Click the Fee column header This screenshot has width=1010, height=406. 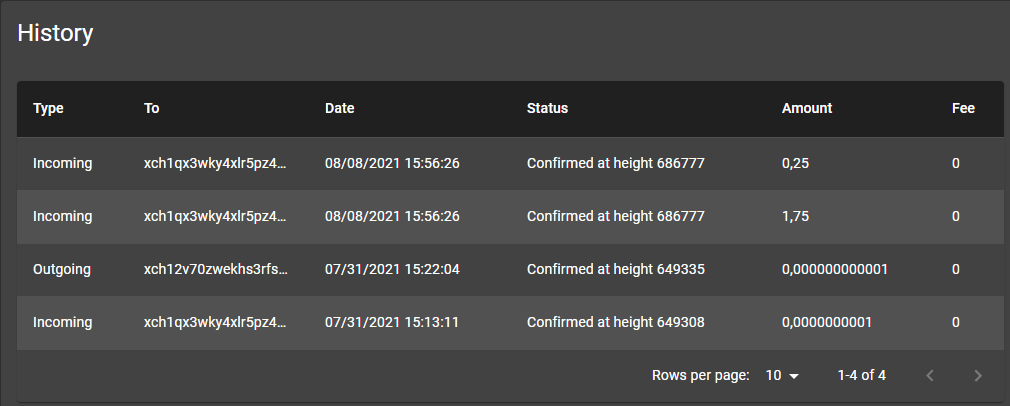pos(963,108)
